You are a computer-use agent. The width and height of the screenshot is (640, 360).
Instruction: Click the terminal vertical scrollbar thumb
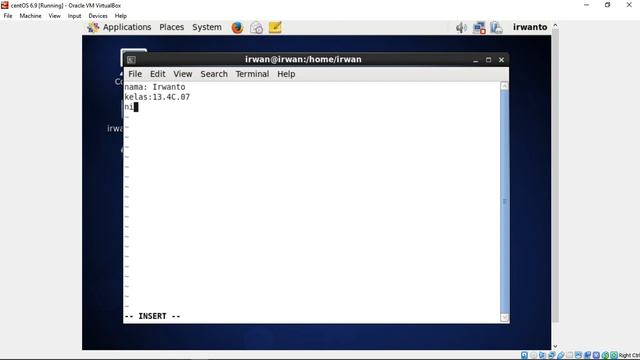504,202
